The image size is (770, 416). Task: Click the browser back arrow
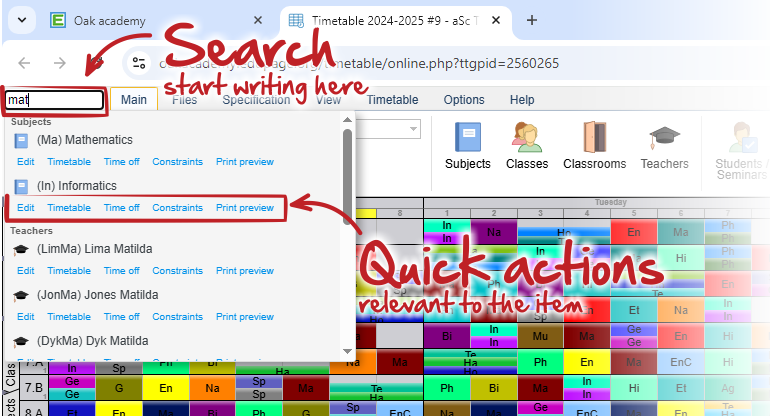point(26,63)
